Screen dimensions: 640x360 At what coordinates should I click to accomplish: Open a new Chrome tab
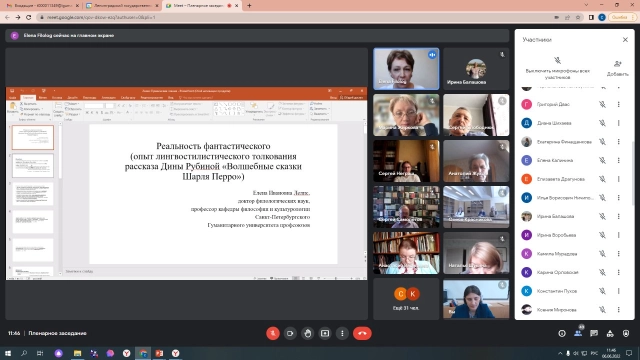(x=249, y=6)
